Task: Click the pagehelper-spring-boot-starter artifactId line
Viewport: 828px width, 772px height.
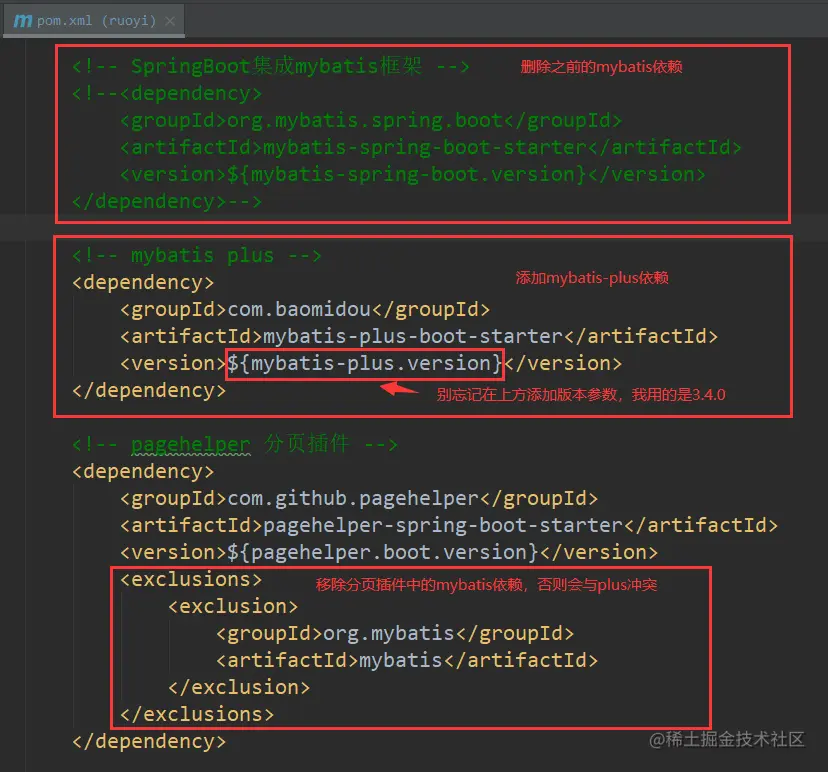Action: click(449, 525)
